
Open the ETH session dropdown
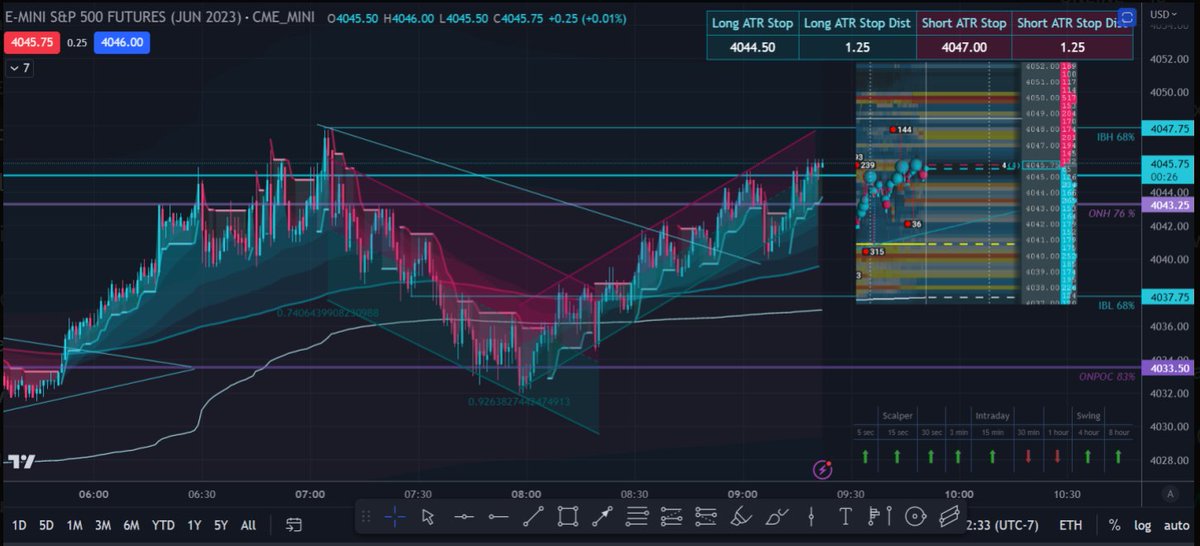1070,524
